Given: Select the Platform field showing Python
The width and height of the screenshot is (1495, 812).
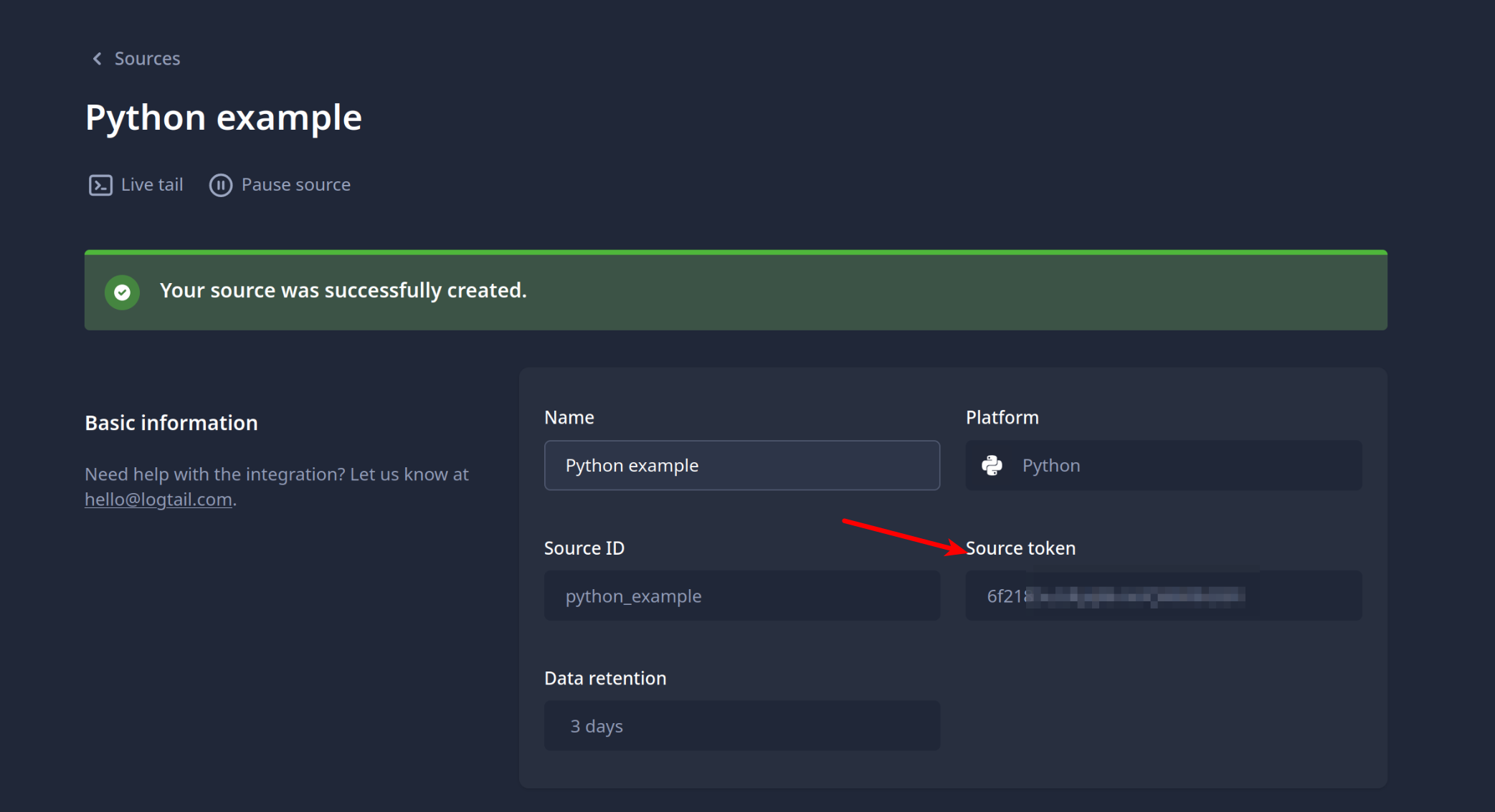Looking at the screenshot, I should click(1162, 465).
